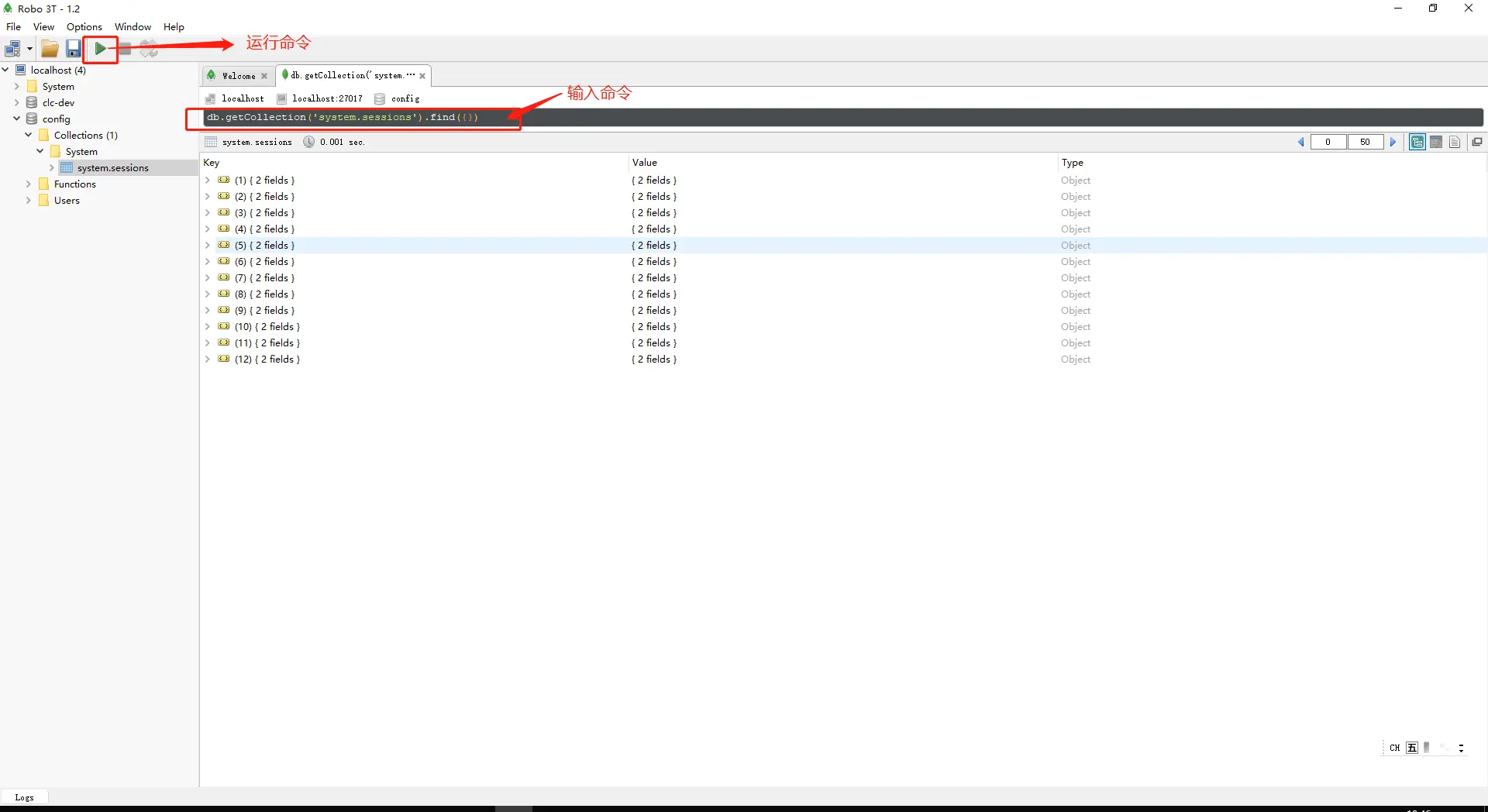Expand the Functions folder
Screen dimensions: 1488x812
29,184
